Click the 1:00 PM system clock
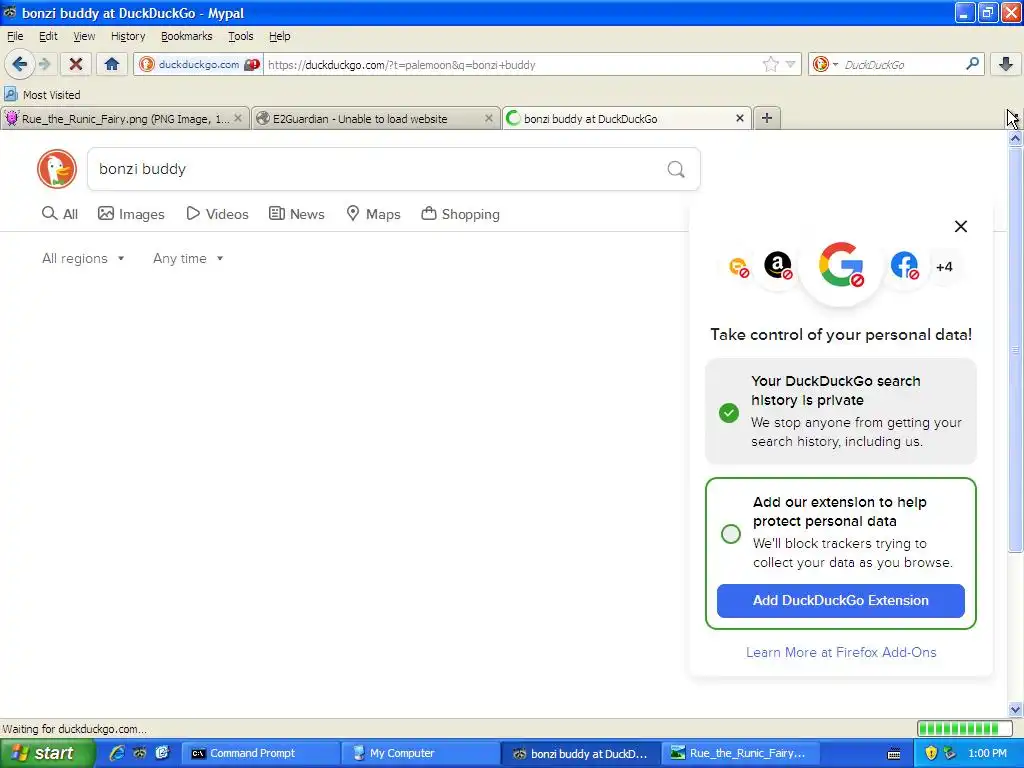This screenshot has width=1024, height=768. [x=987, y=754]
